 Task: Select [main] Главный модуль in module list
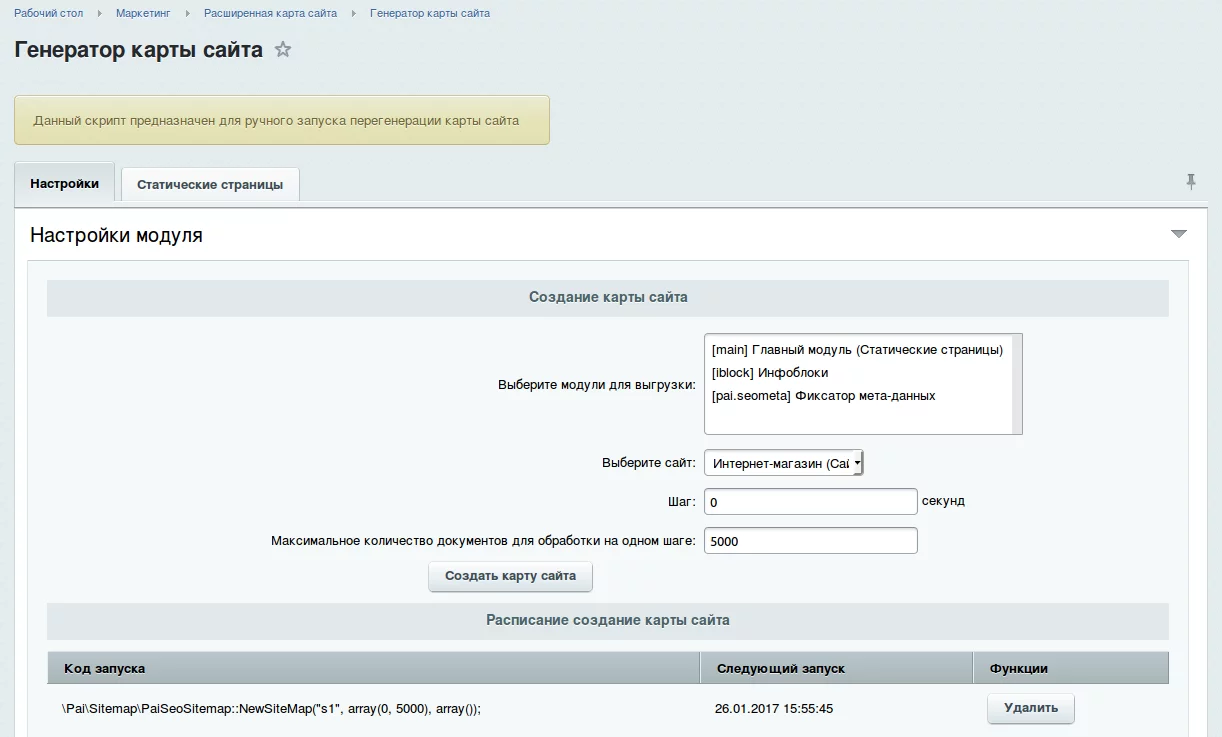[856, 350]
